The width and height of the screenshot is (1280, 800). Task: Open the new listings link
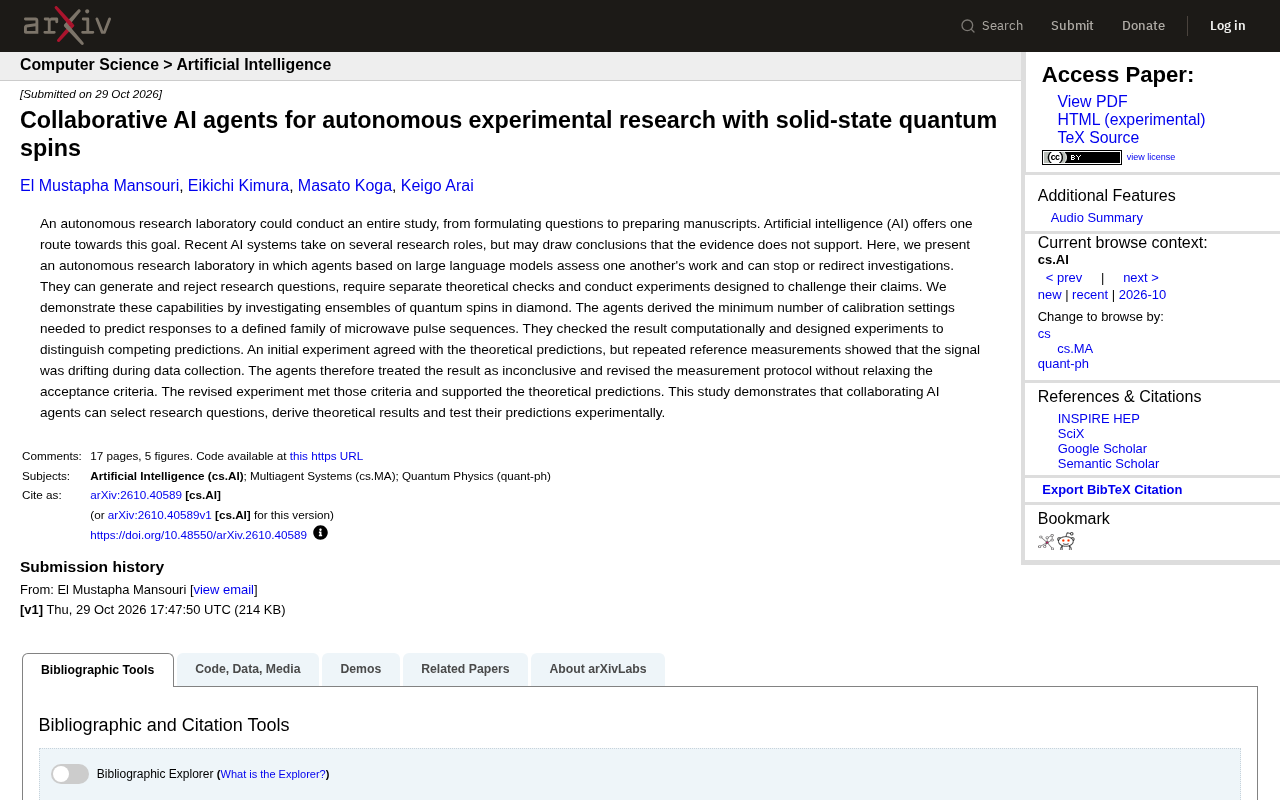[1050, 295]
